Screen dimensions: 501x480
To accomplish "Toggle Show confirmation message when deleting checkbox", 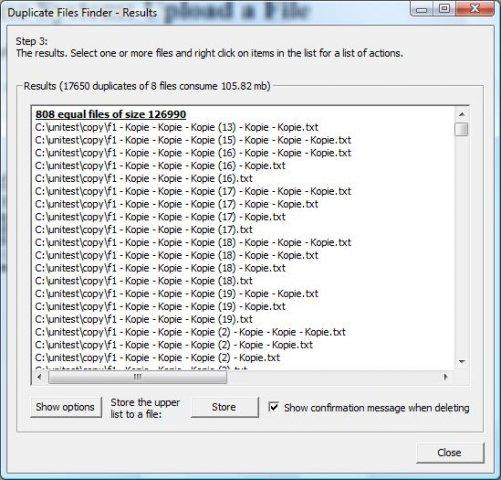I will click(273, 407).
